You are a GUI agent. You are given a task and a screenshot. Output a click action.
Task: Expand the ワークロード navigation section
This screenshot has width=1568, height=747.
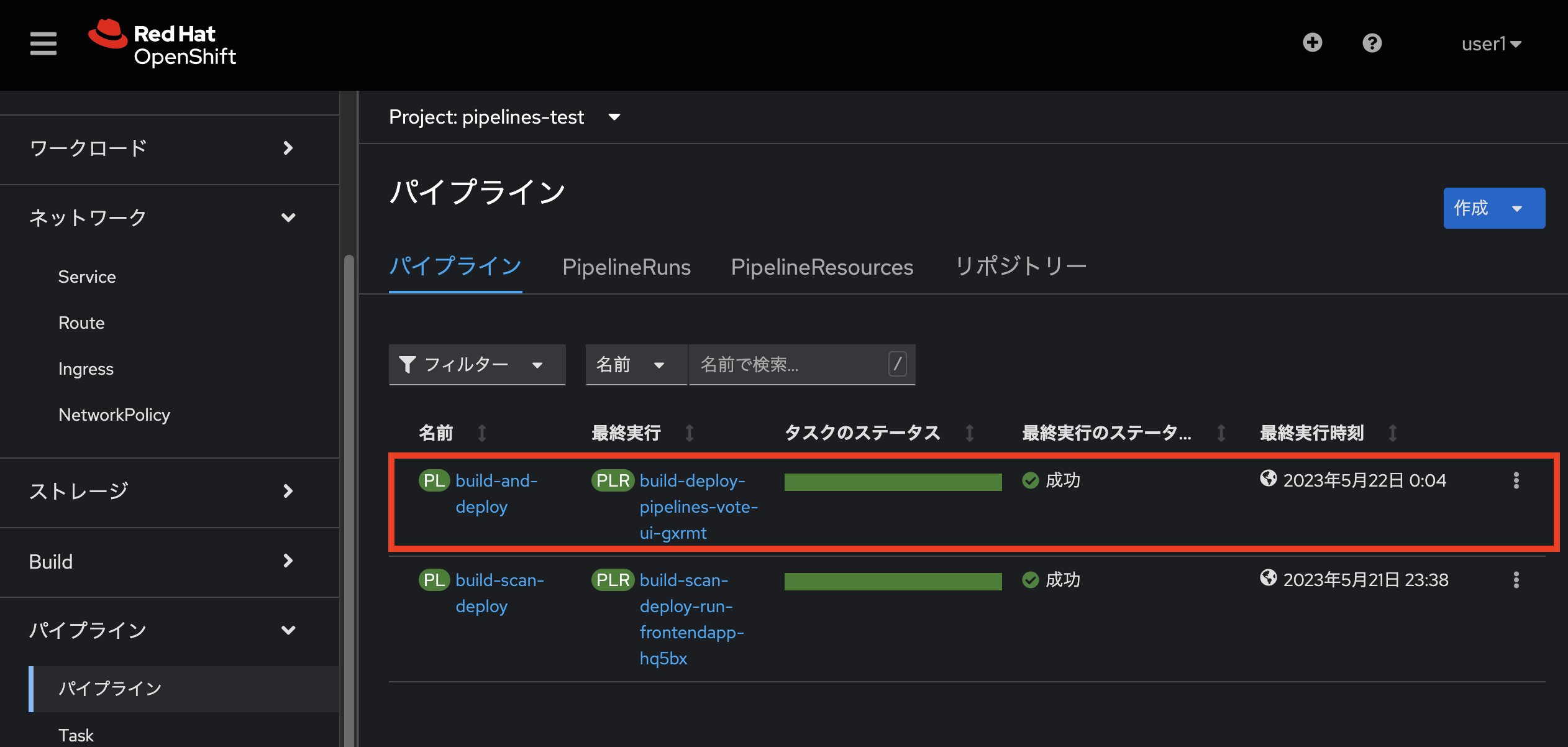163,149
